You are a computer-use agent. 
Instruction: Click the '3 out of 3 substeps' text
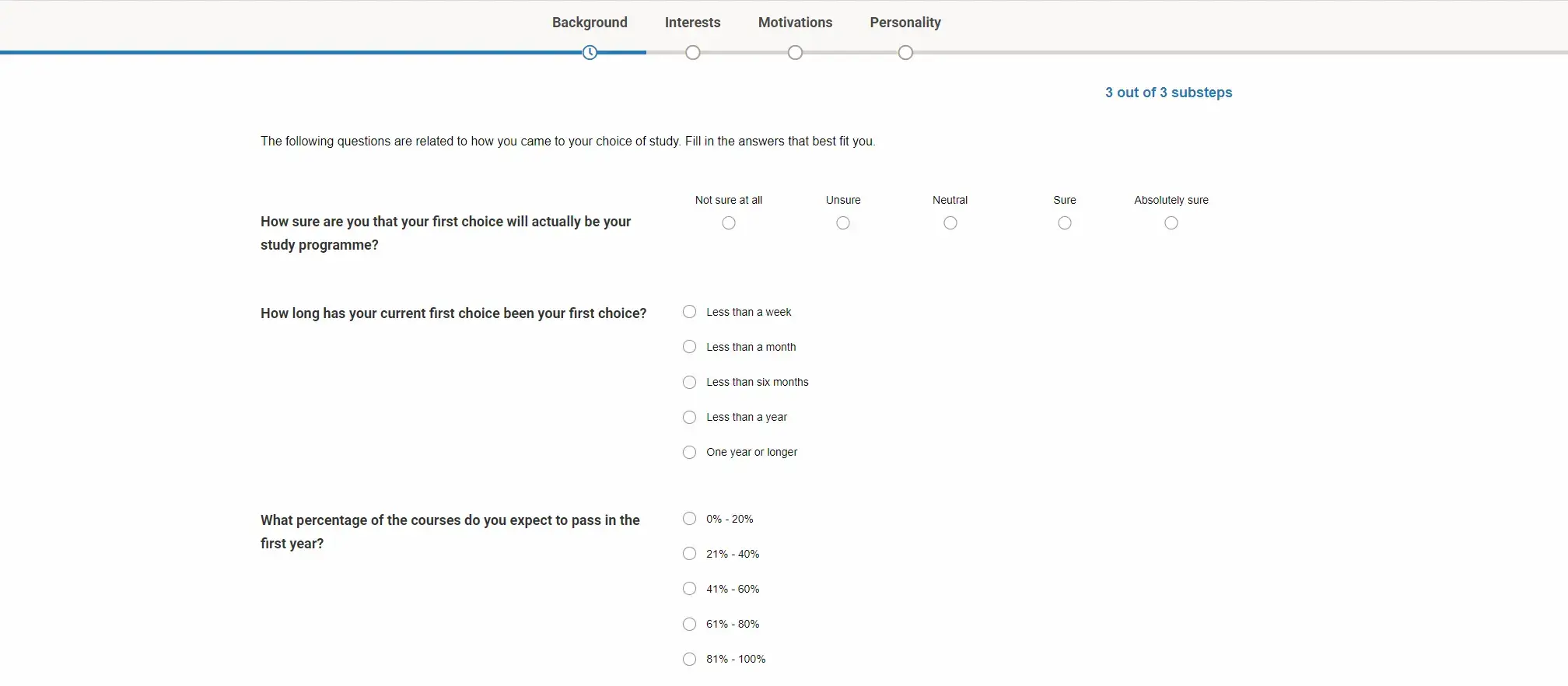[x=1168, y=93]
